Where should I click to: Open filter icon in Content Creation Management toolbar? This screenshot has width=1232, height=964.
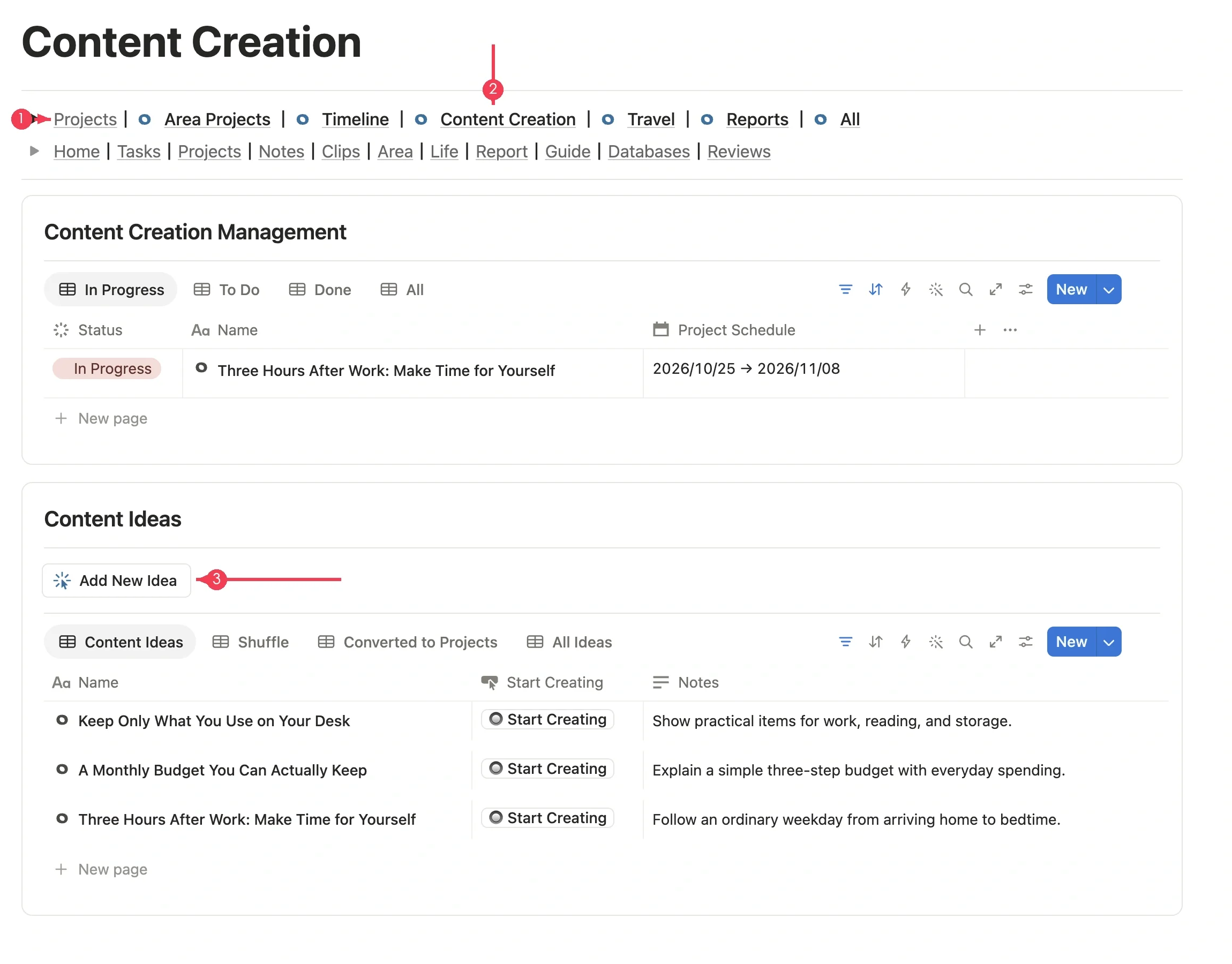[x=845, y=290]
